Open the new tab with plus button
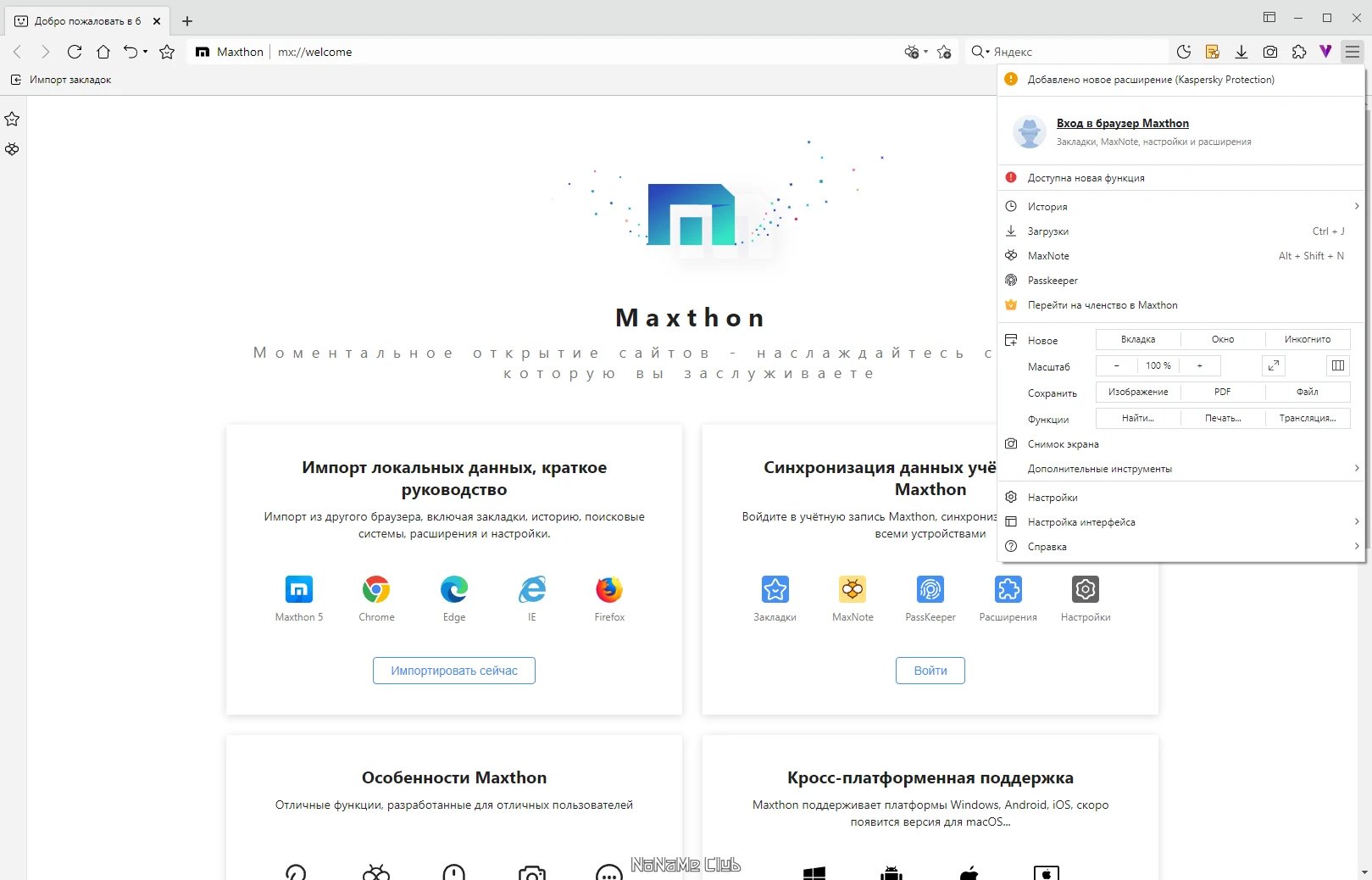The height and width of the screenshot is (880, 1372). tap(187, 21)
